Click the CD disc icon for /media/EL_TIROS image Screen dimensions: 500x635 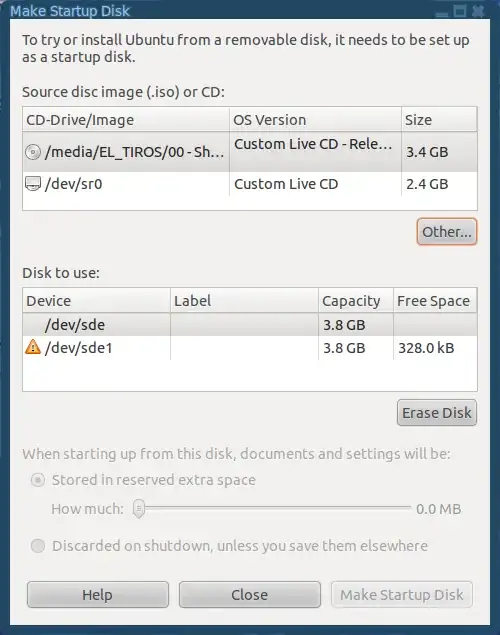33,152
